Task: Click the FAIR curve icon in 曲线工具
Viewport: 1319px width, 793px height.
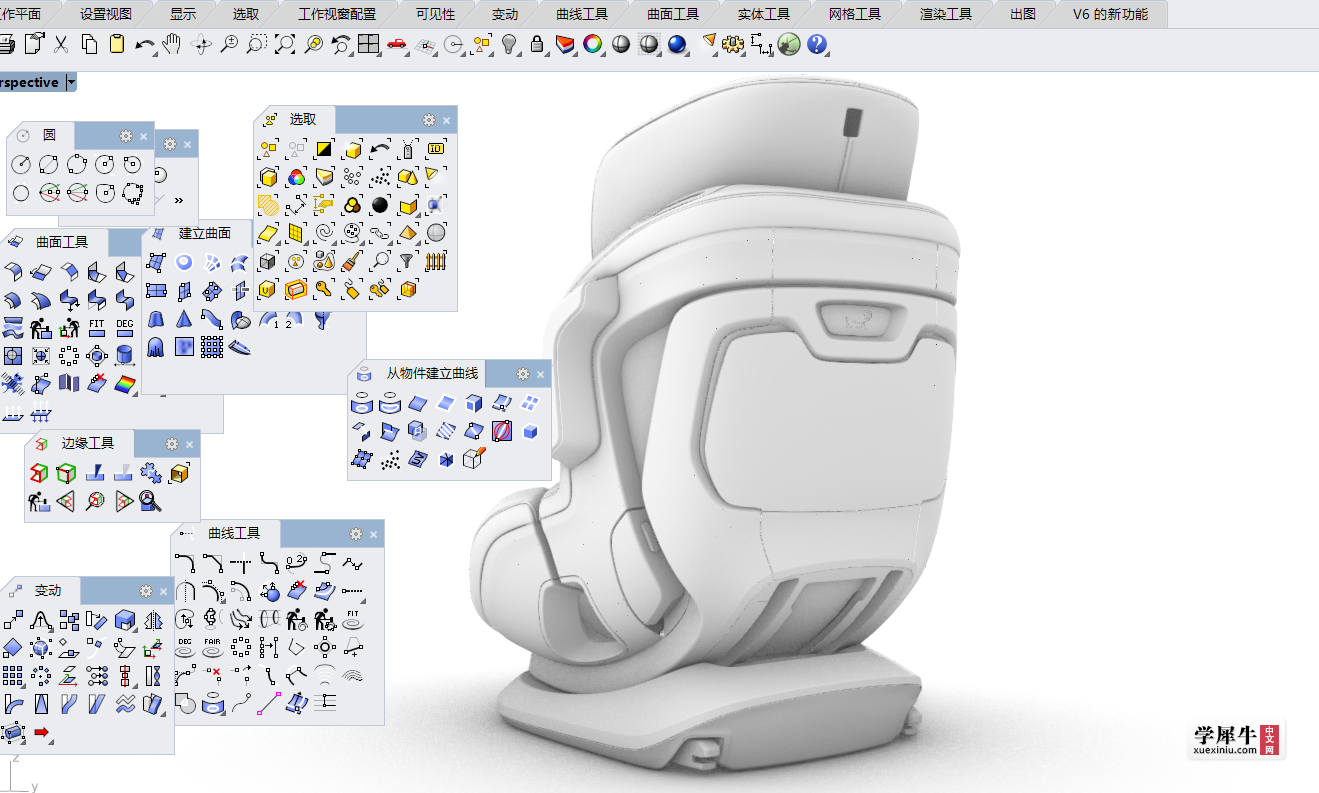Action: (213, 647)
